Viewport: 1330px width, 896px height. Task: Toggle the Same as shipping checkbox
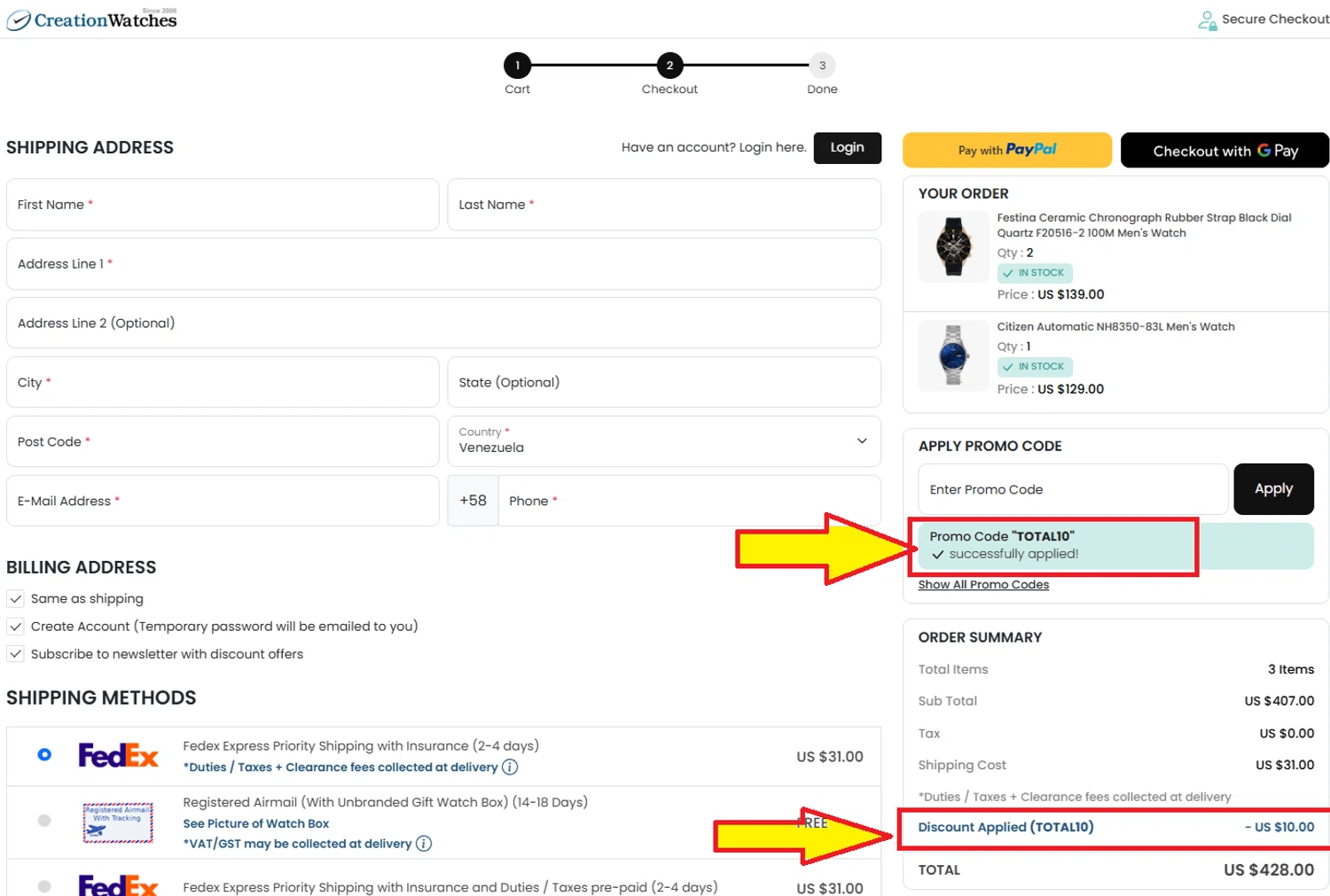click(15, 598)
